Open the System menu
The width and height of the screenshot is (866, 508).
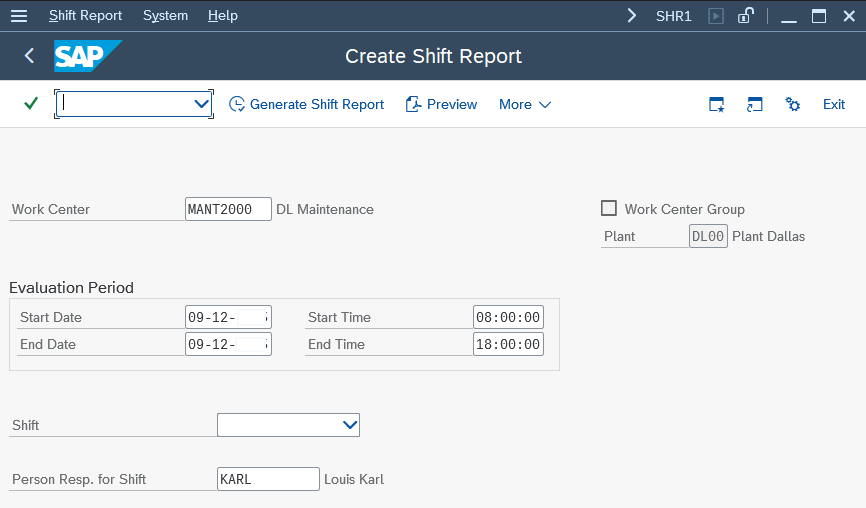[166, 15]
